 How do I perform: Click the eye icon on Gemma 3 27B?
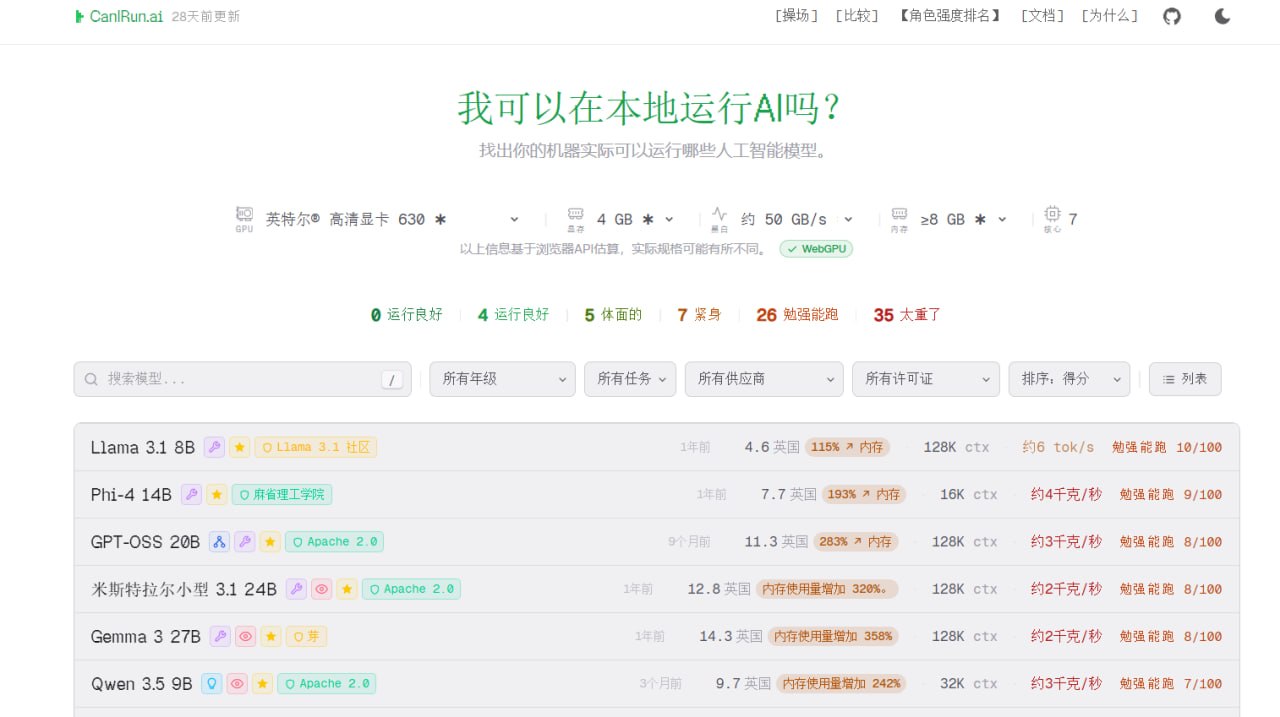click(x=245, y=637)
